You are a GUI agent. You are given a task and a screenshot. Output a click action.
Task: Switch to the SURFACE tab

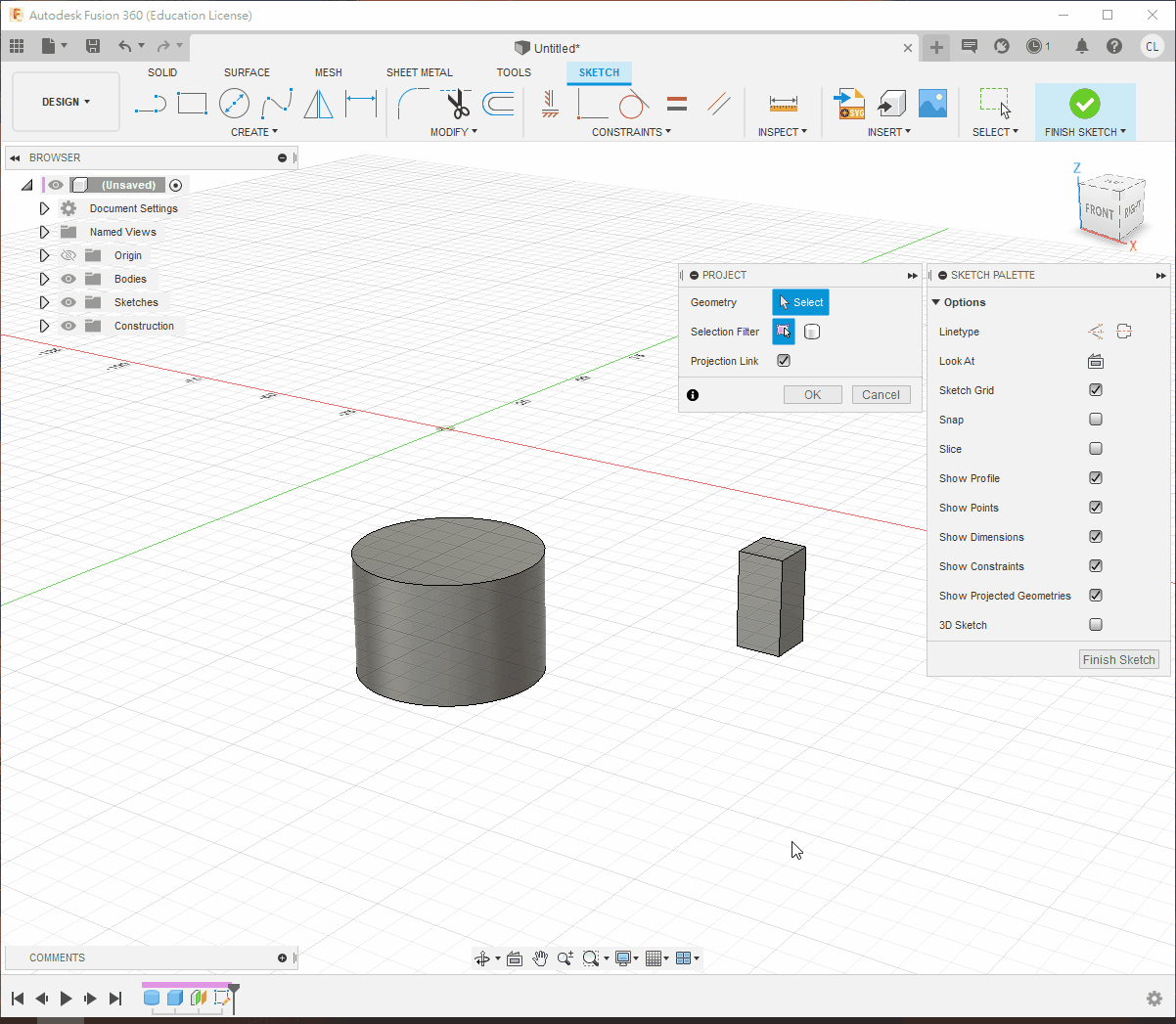[x=247, y=72]
